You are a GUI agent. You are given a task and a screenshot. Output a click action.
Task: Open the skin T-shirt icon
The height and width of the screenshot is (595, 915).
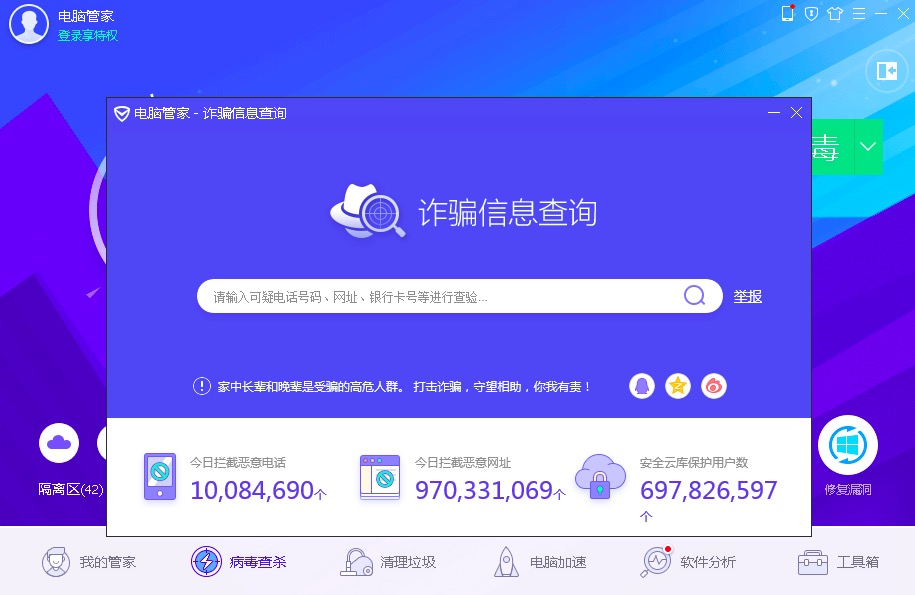click(x=835, y=13)
